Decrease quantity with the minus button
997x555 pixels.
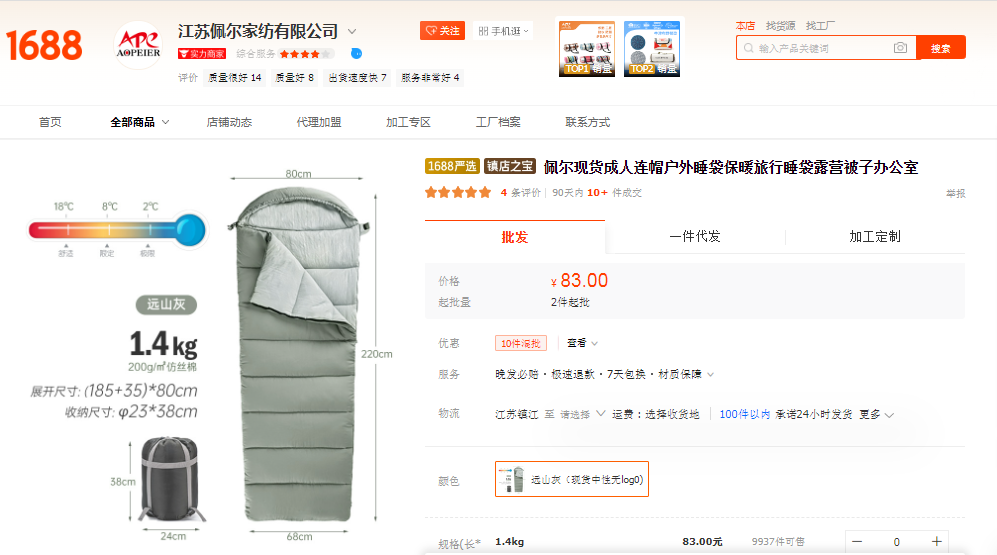tap(857, 542)
